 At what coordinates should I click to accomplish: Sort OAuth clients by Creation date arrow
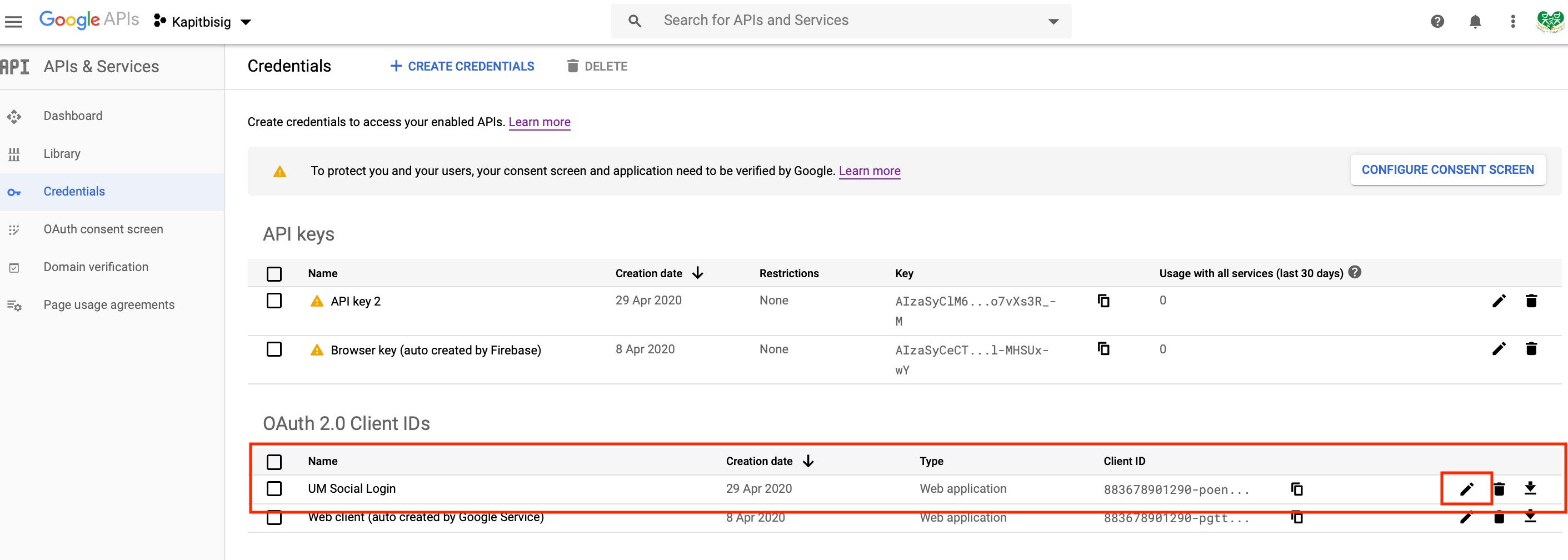coord(808,462)
